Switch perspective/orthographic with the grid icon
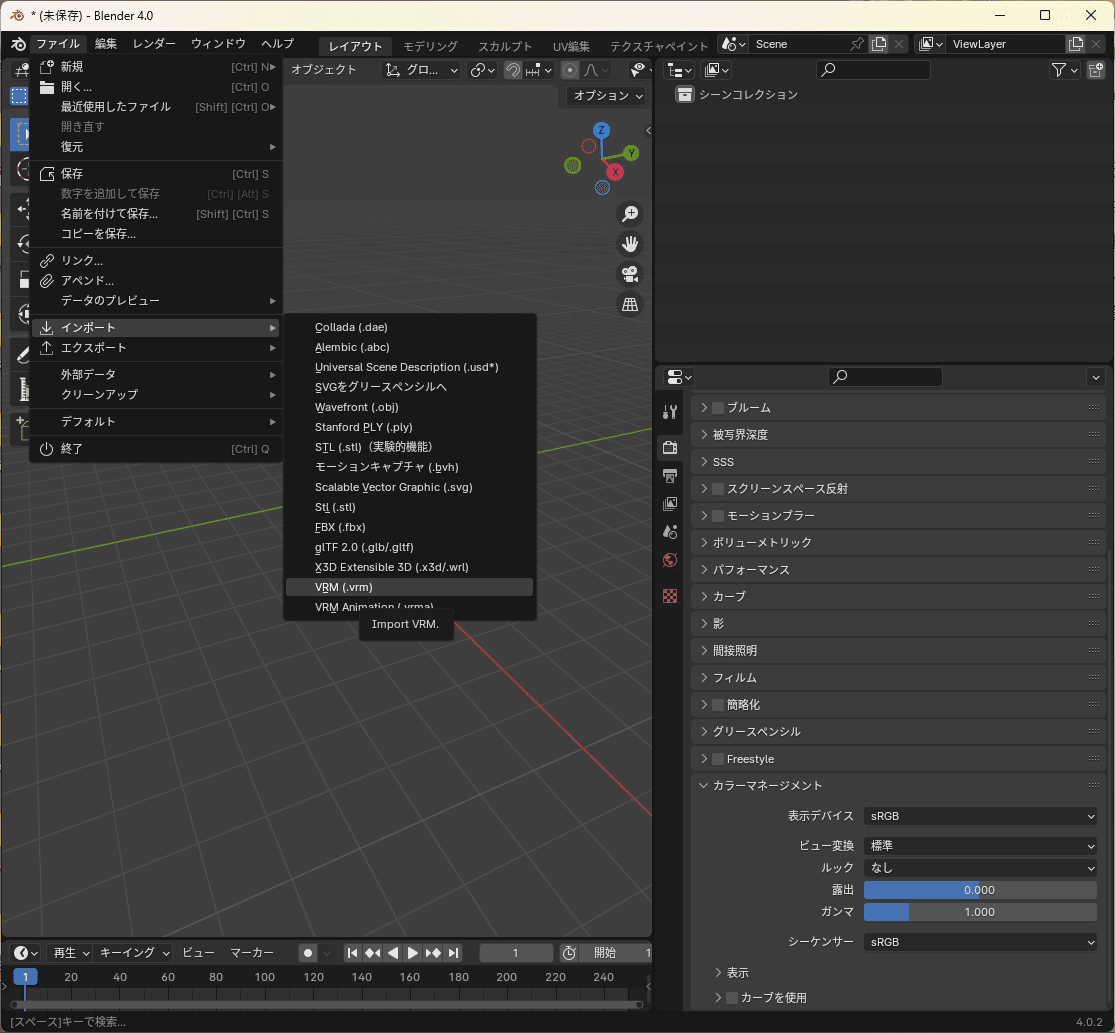1115x1033 pixels. coord(630,304)
